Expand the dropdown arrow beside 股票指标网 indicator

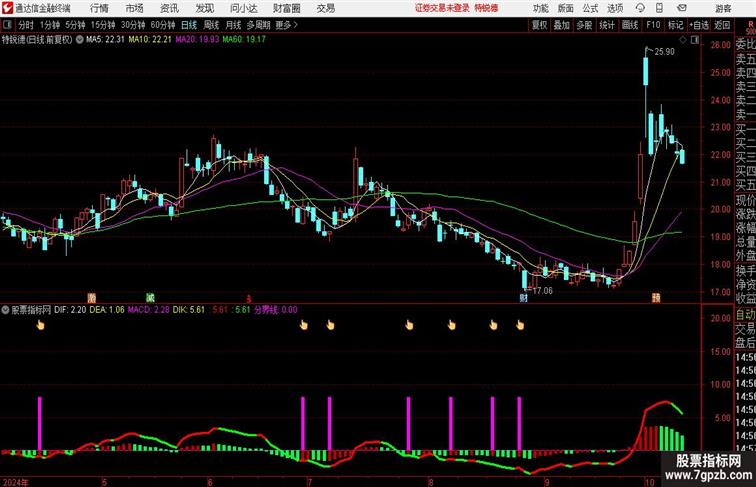(x=5, y=310)
